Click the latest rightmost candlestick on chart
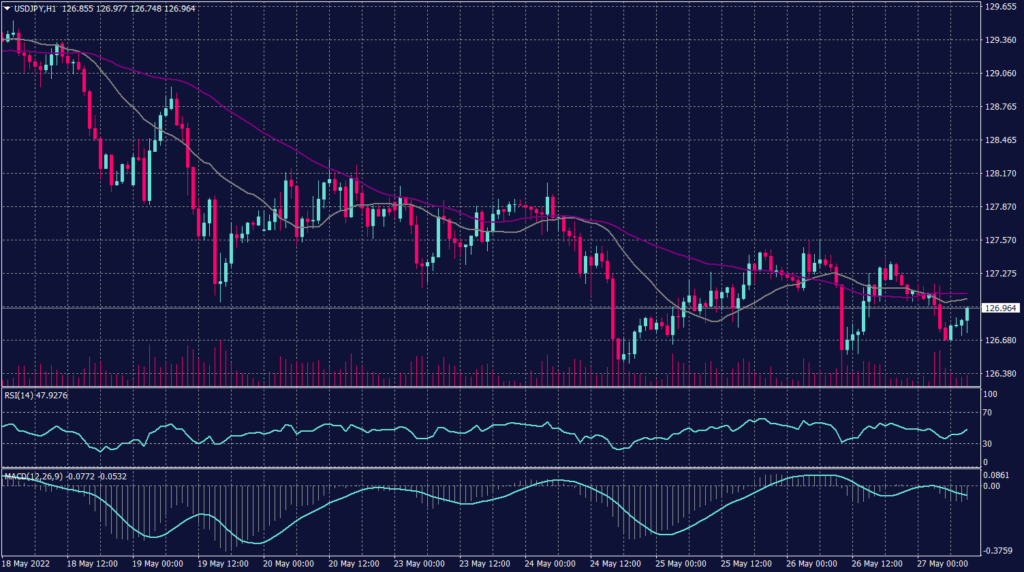The width and height of the screenshot is (1024, 572). tap(967, 316)
